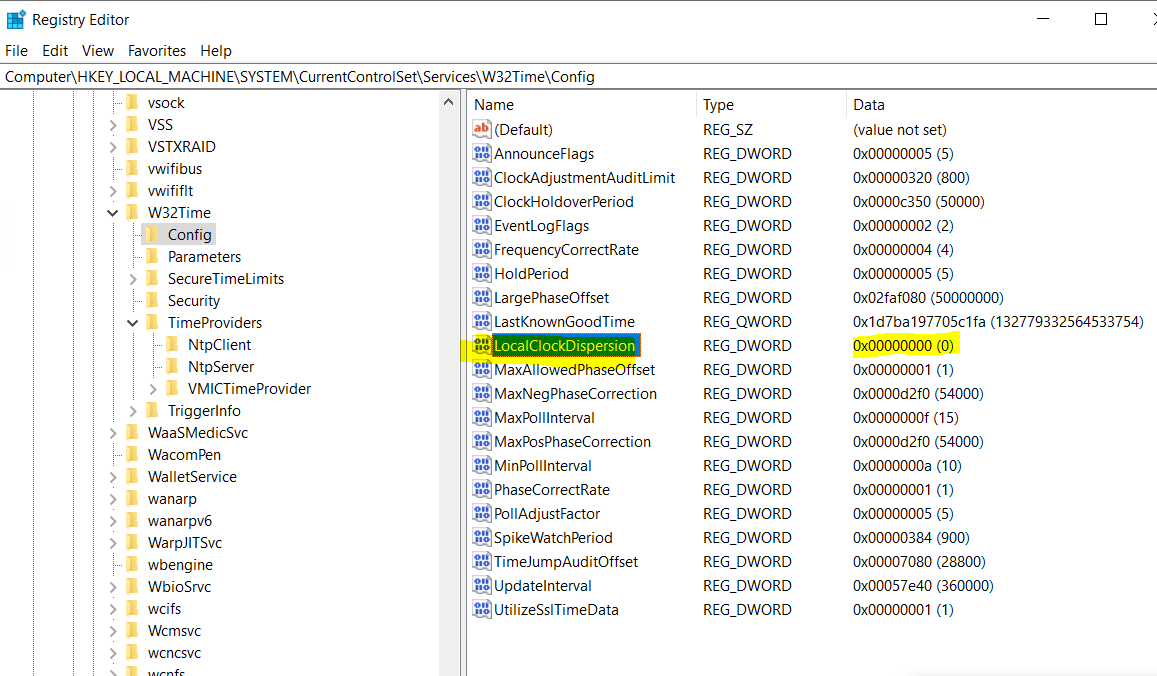The image size is (1157, 676).
Task: Click the MaxNegPhaseCorrection value icon
Action: pyautogui.click(x=482, y=393)
